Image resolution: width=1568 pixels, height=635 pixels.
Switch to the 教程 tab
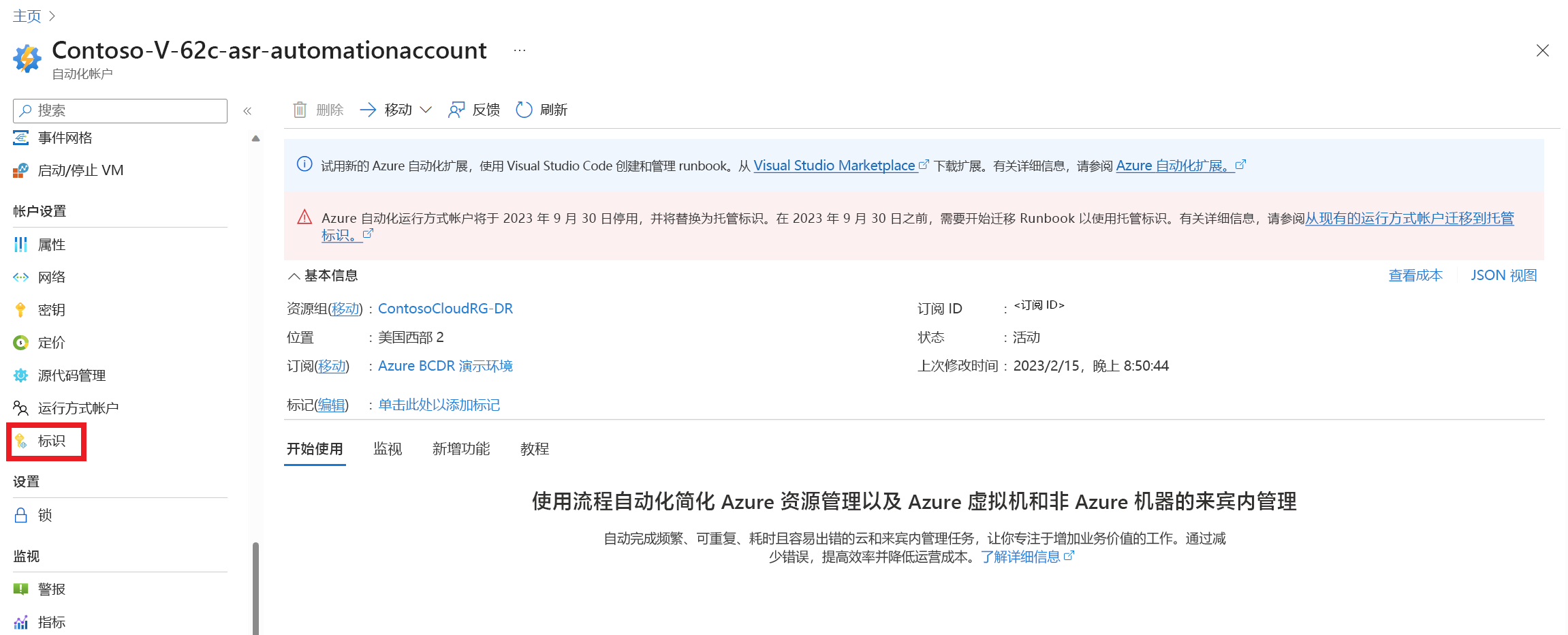pyautogui.click(x=535, y=449)
